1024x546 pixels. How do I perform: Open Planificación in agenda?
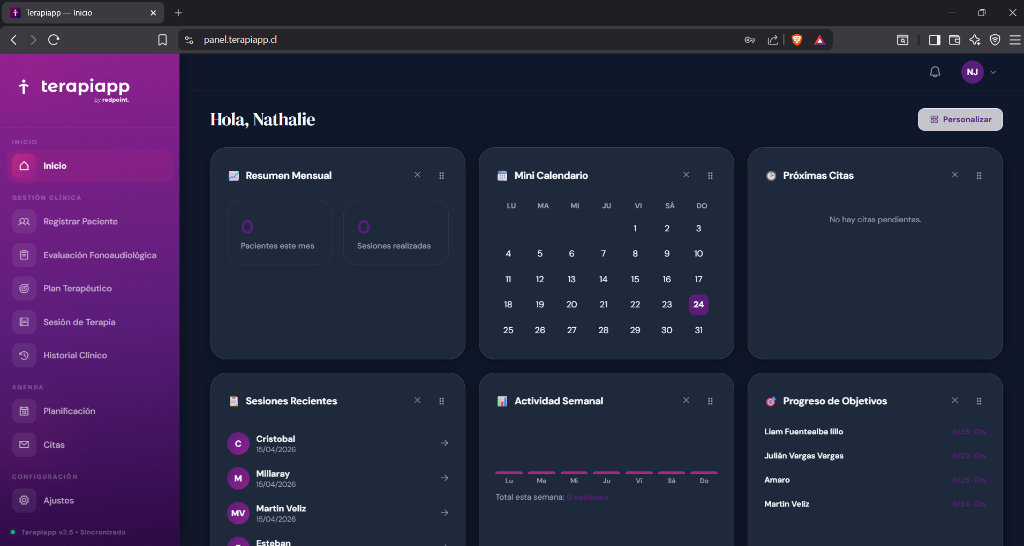[92, 411]
